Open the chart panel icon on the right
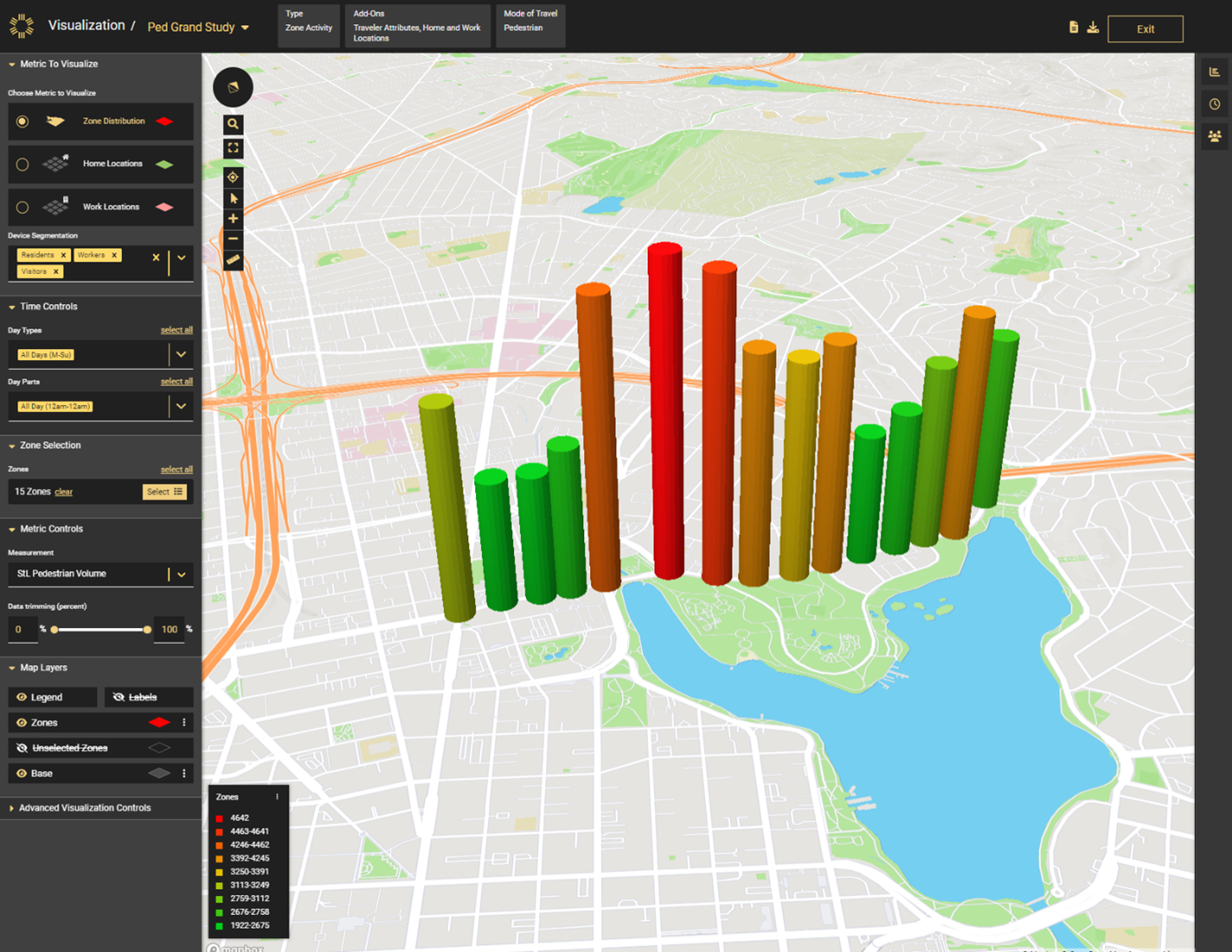The image size is (1232, 952). [x=1215, y=71]
